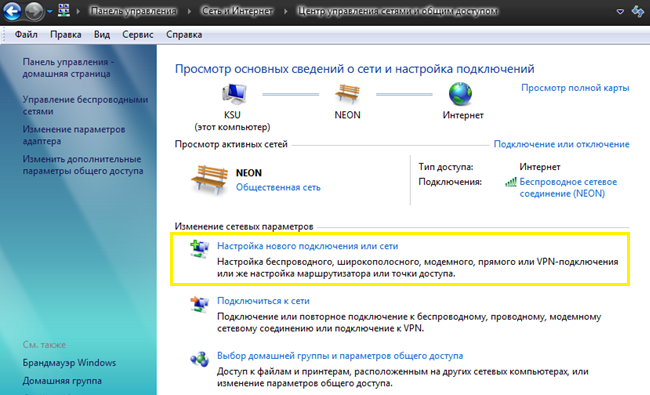This screenshot has height=395, width=650.
Task: Open the Файл menu
Action: pyautogui.click(x=26, y=34)
